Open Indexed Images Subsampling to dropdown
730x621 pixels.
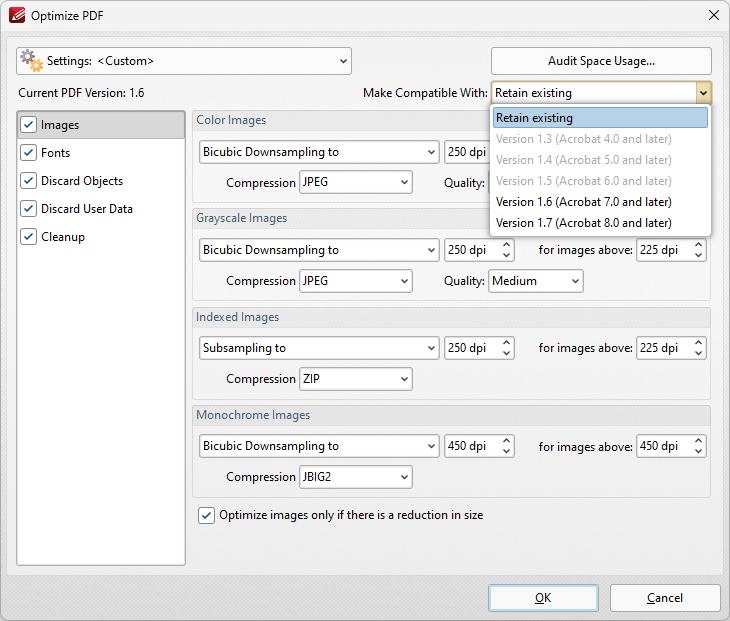tap(319, 348)
